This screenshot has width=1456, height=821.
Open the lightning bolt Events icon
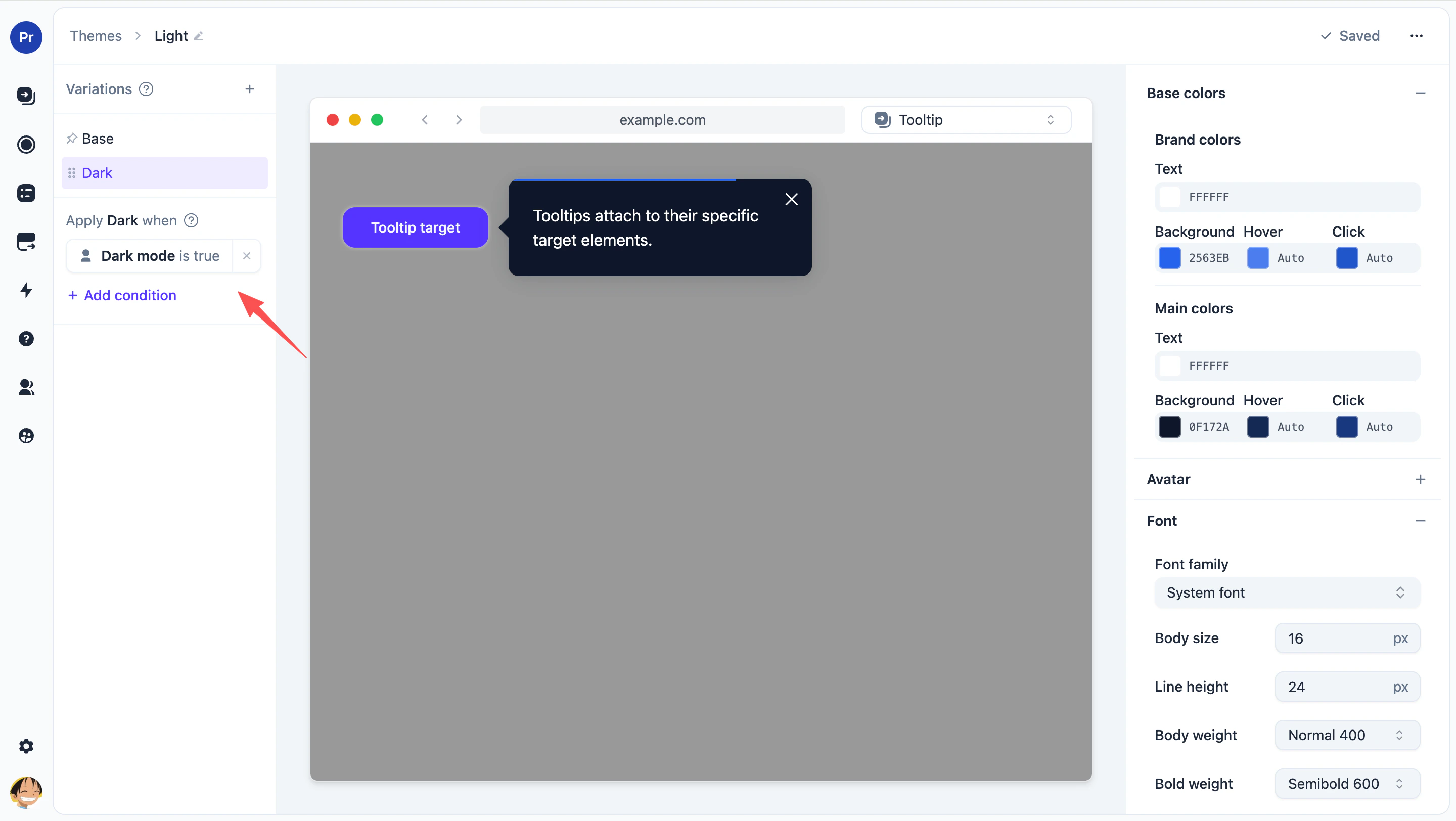click(26, 290)
